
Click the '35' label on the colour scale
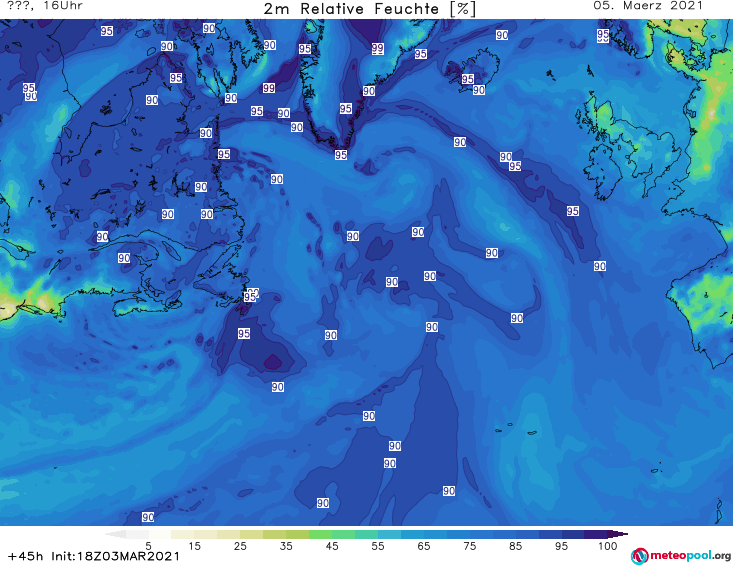(x=286, y=546)
